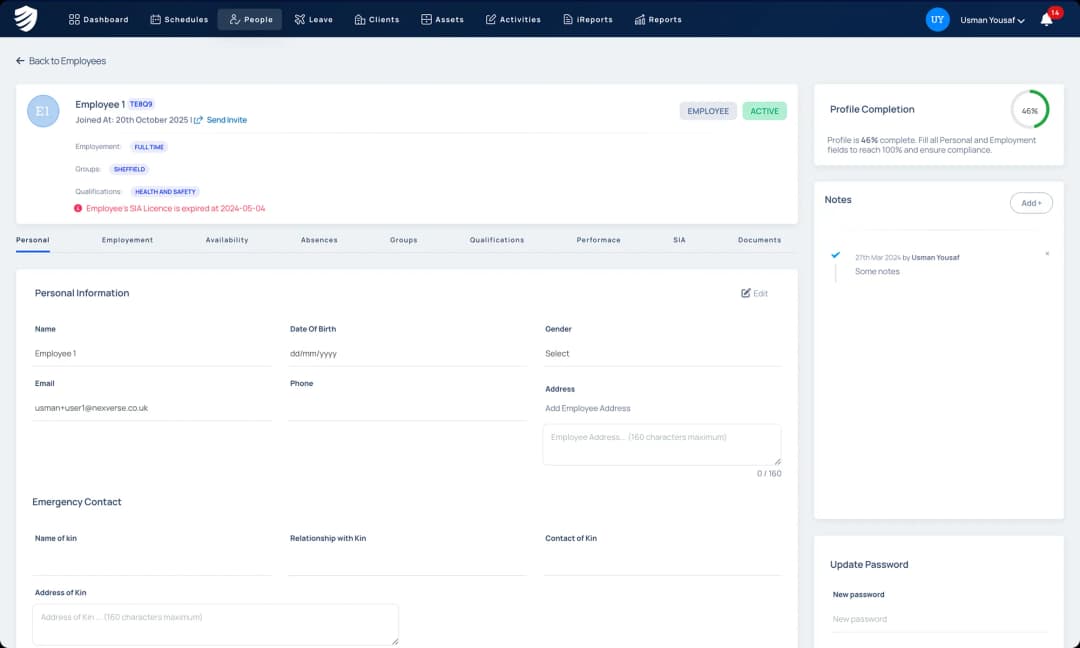
Task: Click the UY user avatar
Action: [937, 19]
